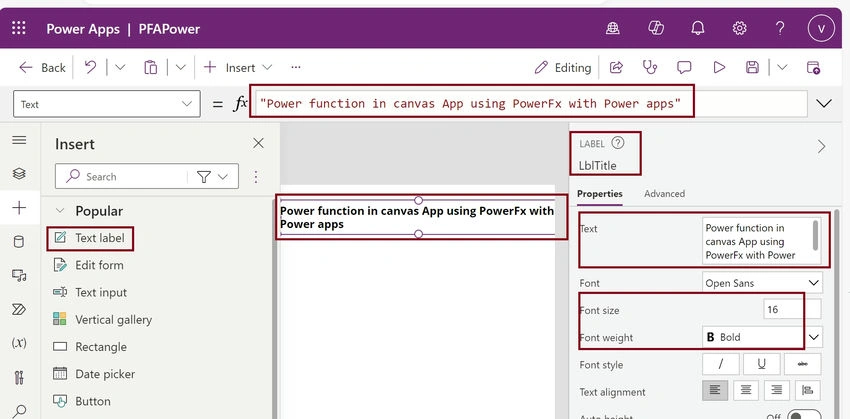Click the Font size field 16
850x419 pixels.
(792, 310)
